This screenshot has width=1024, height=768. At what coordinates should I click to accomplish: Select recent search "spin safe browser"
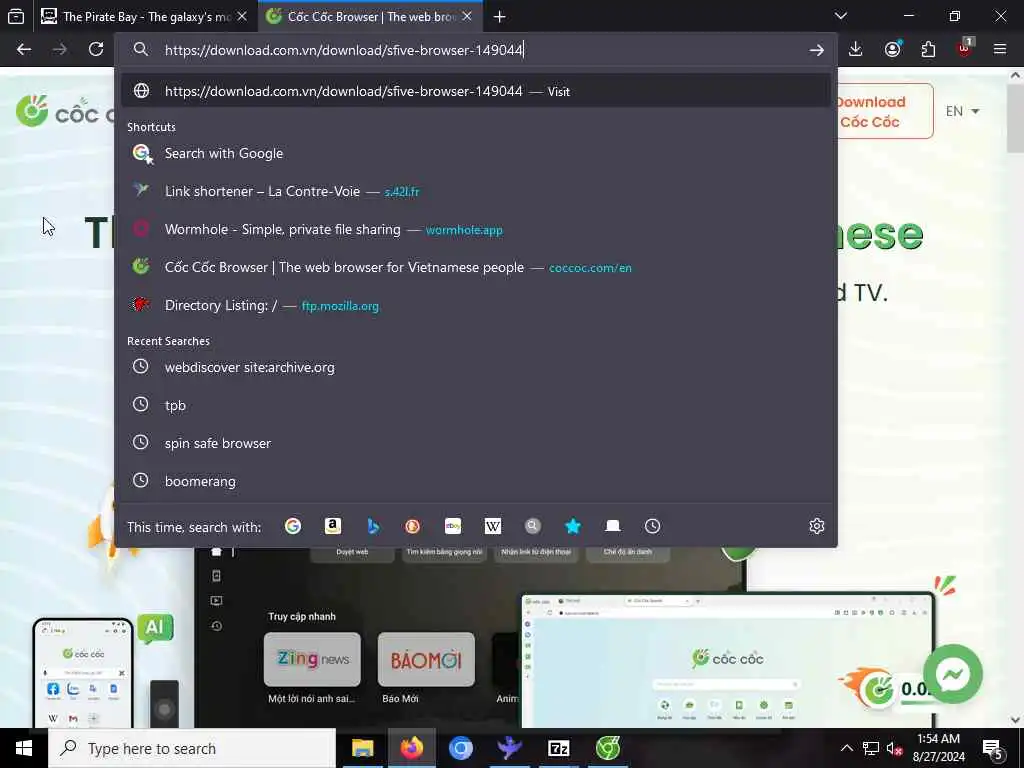475,443
